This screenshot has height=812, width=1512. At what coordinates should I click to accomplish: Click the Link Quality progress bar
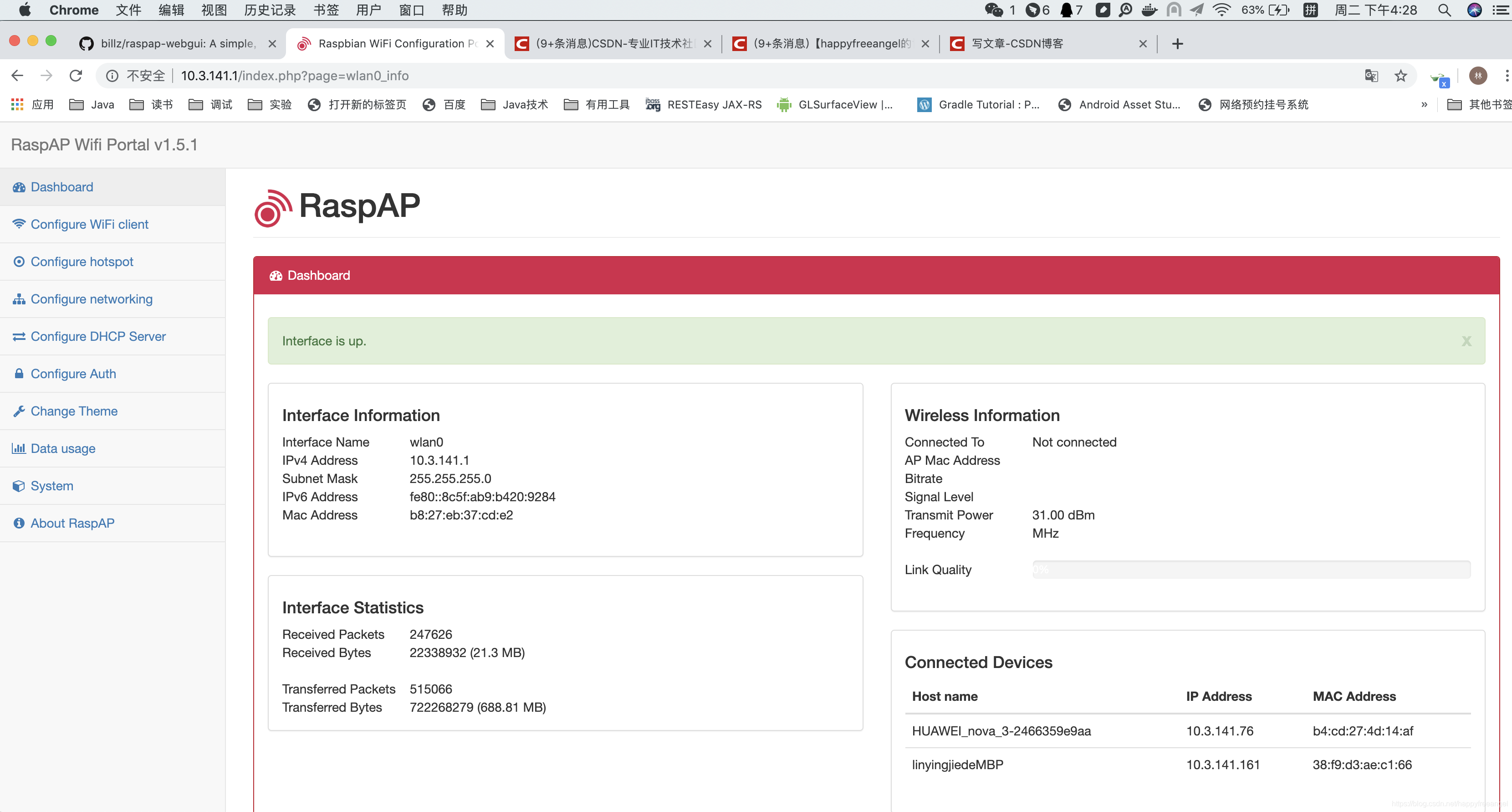tap(1251, 570)
